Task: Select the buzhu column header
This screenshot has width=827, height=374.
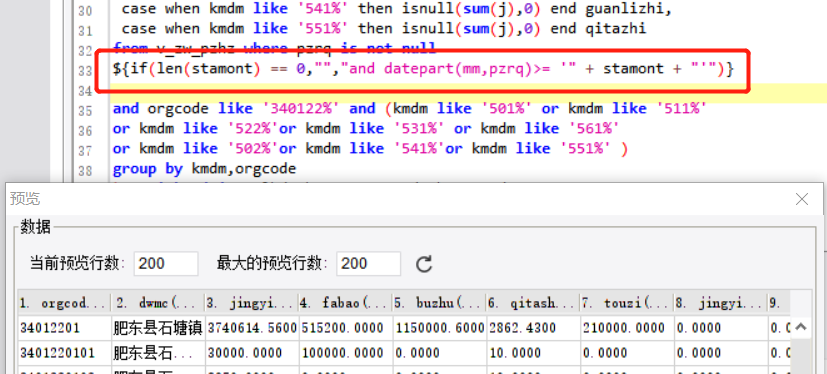Action: point(439,302)
